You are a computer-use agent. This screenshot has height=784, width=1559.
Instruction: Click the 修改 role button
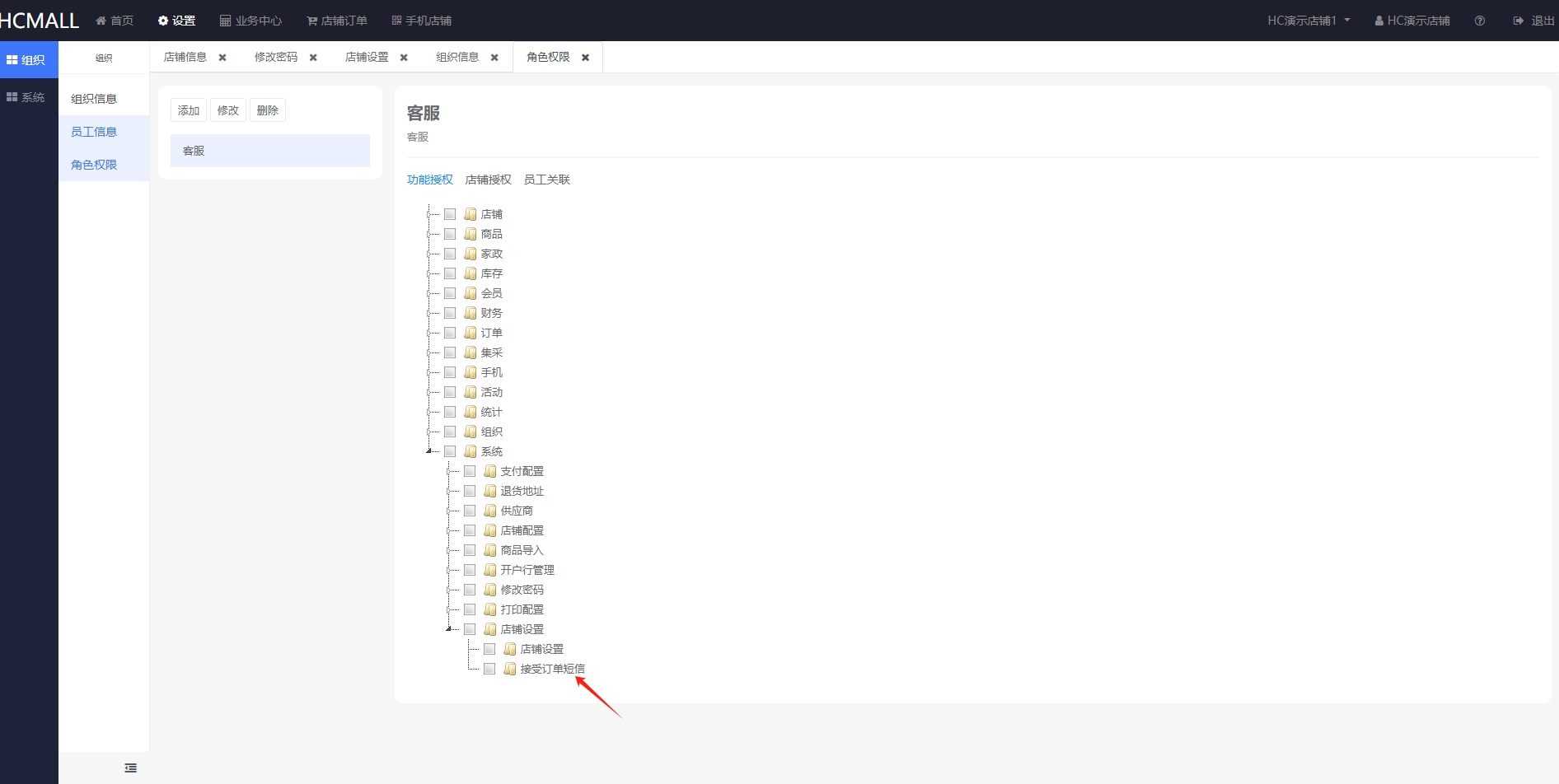pyautogui.click(x=228, y=110)
